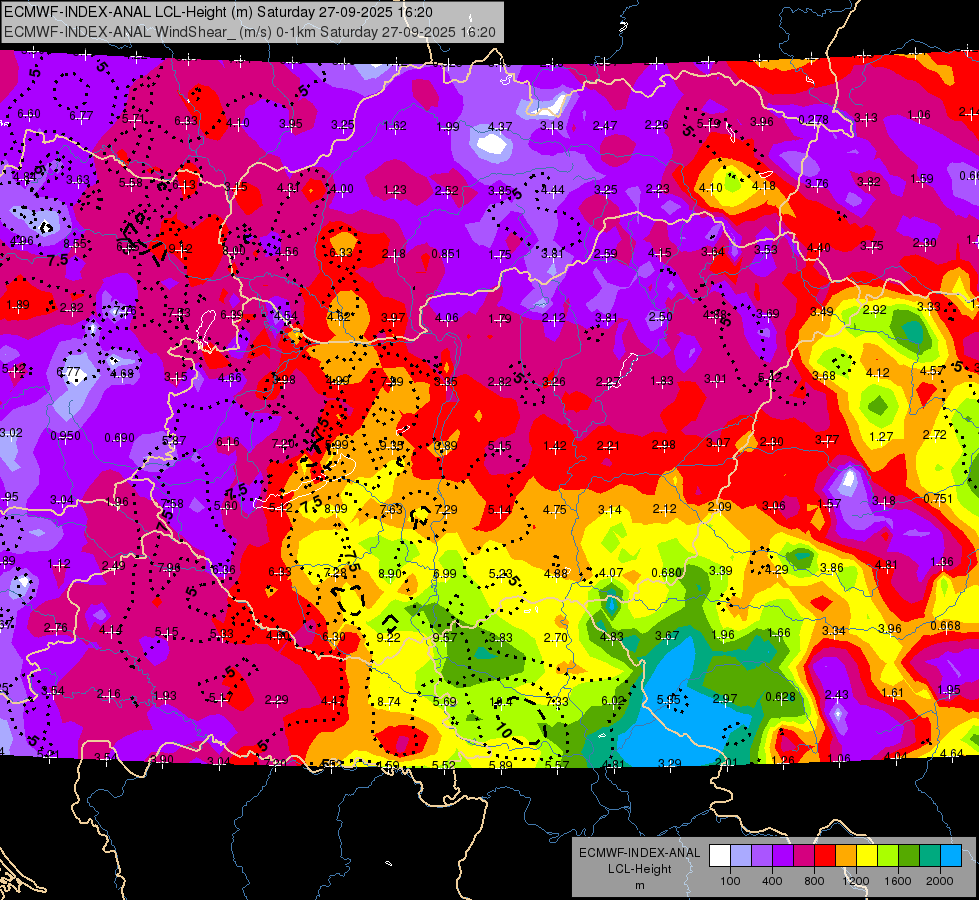Click the wind shear value 4.57
The height and width of the screenshot is (900, 979).
[x=932, y=371]
